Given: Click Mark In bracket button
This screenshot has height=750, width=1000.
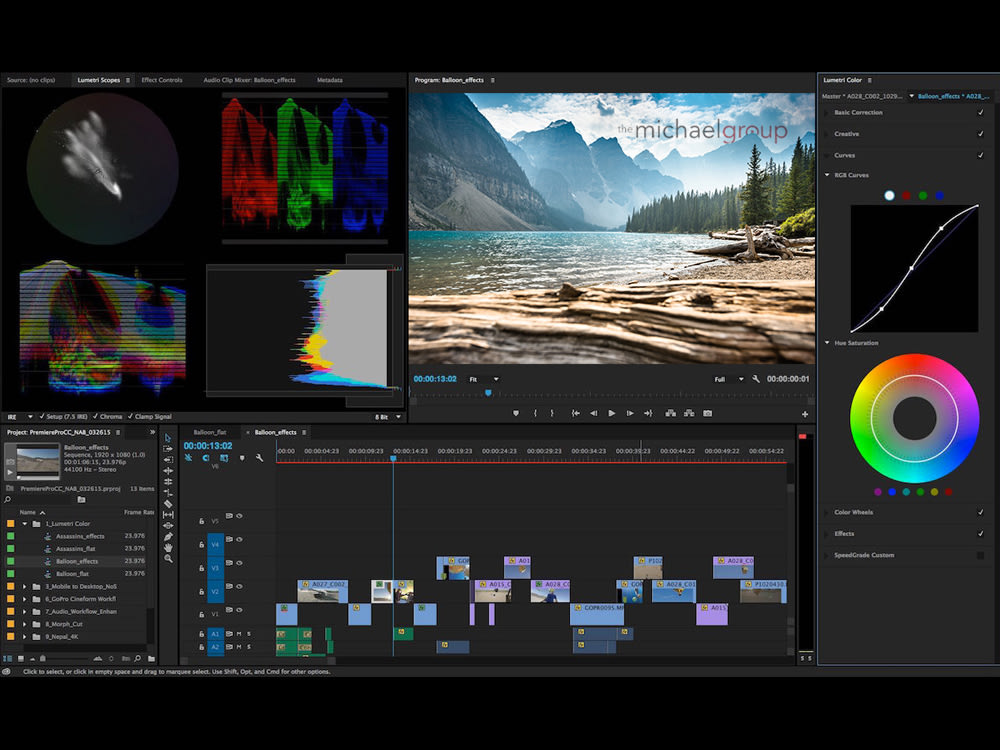Looking at the screenshot, I should pyautogui.click(x=535, y=413).
